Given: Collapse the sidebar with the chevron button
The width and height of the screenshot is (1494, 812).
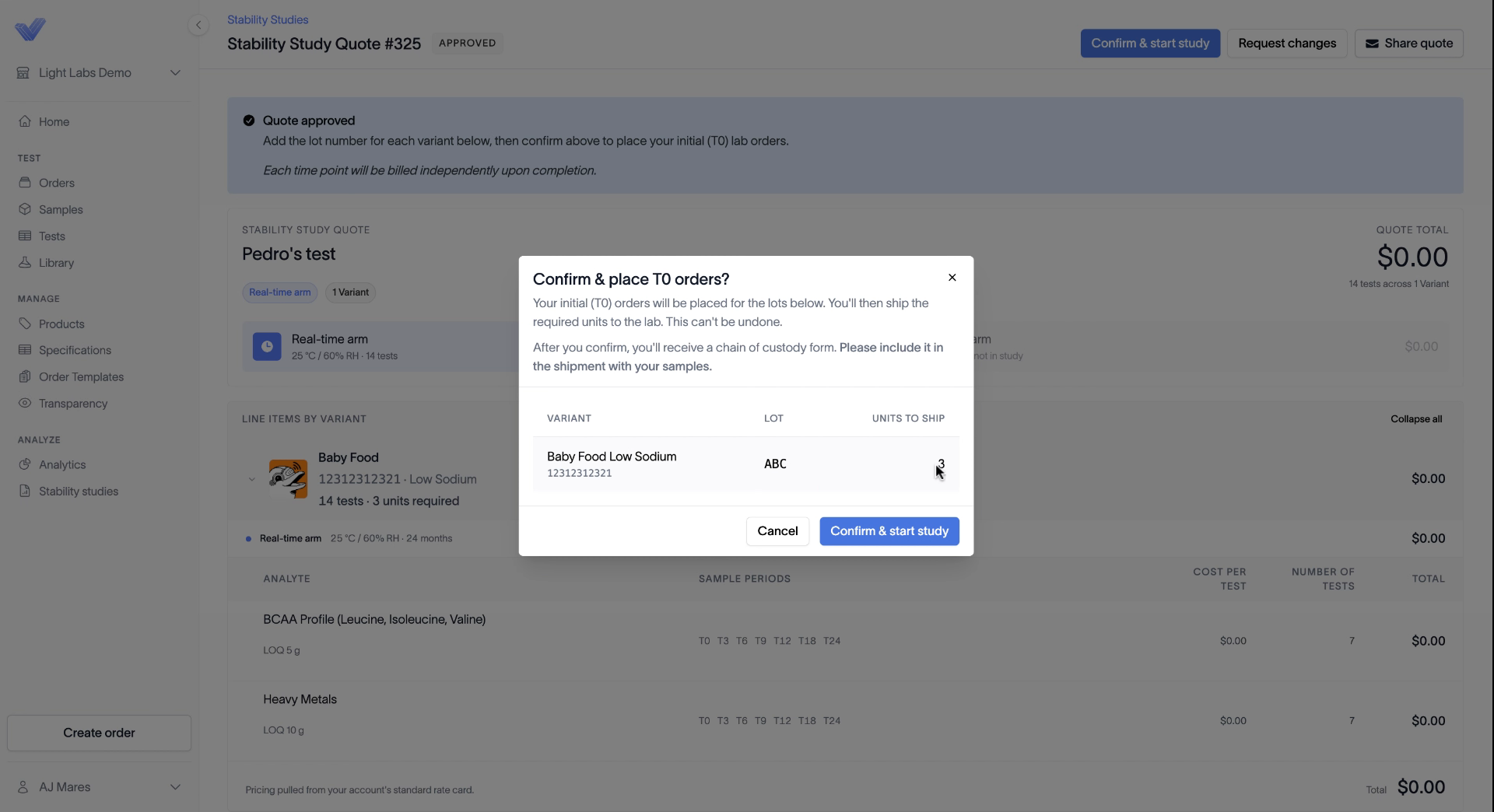Looking at the screenshot, I should pyautogui.click(x=198, y=25).
